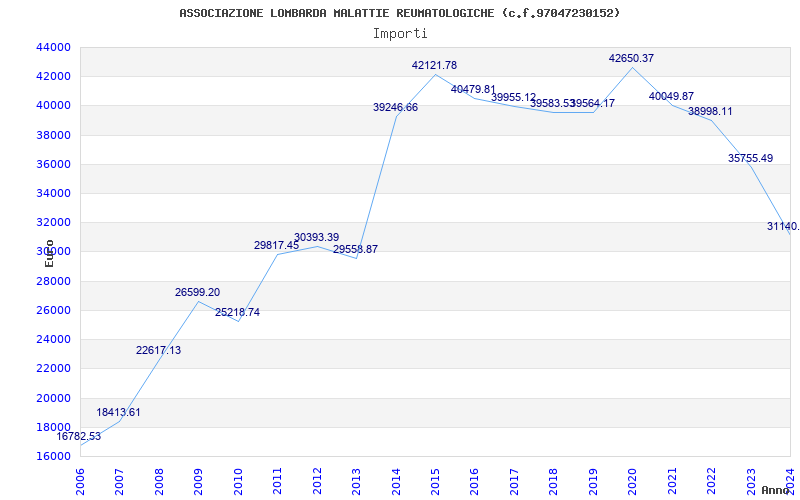This screenshot has width=800, height=500.
Task: Click the x-axis year label 2012
Action: point(317,482)
